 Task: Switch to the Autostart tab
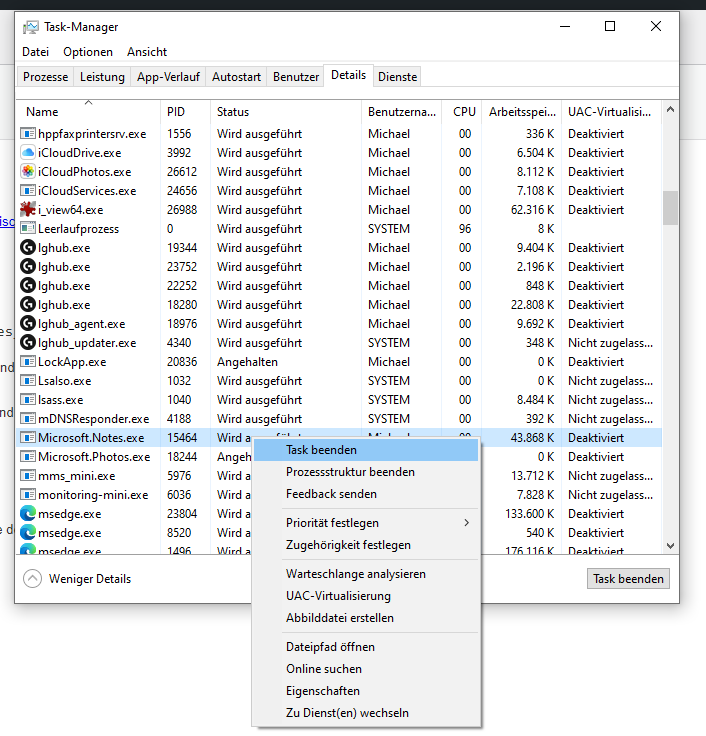(236, 77)
